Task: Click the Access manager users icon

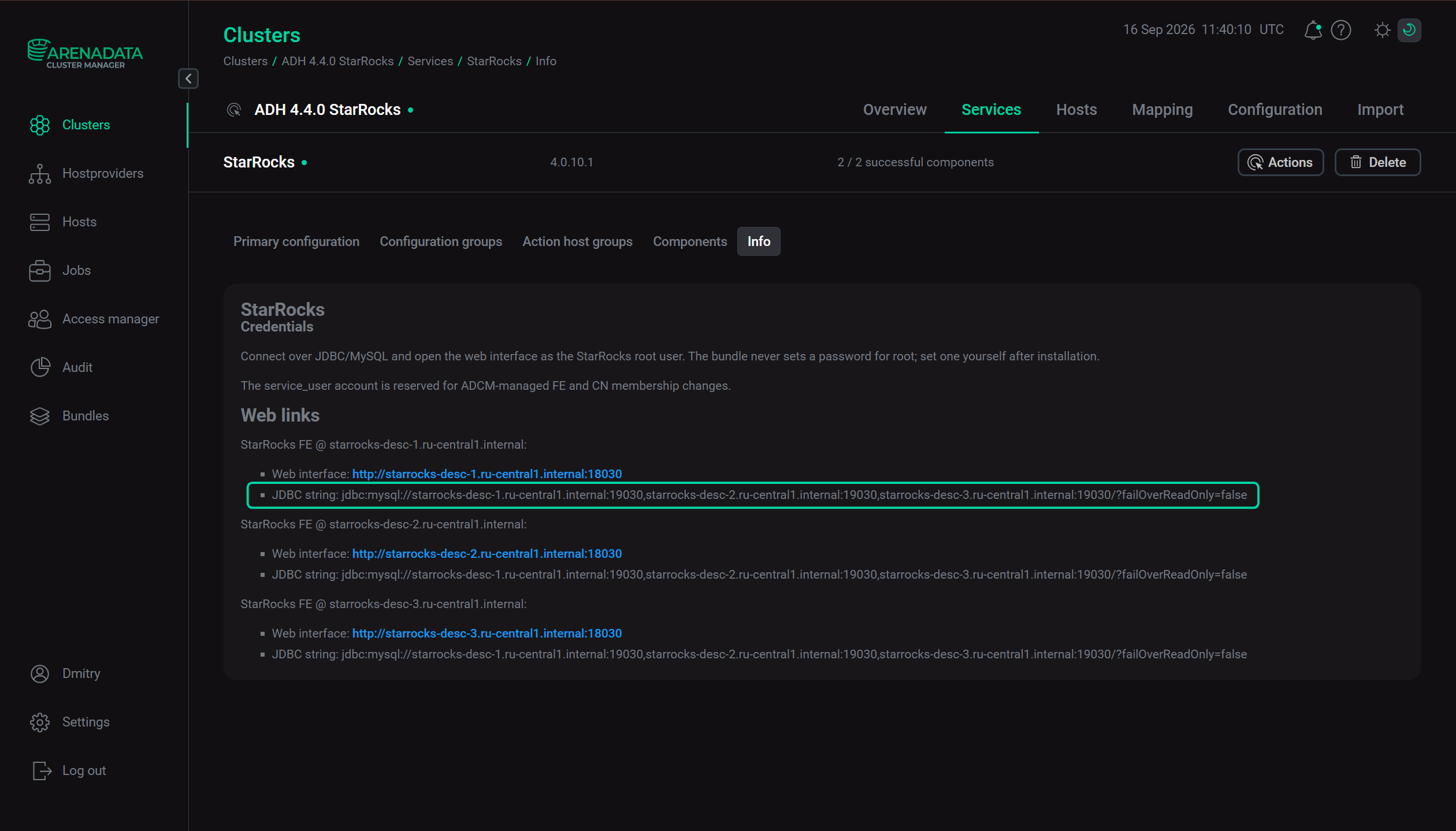Action: point(40,319)
